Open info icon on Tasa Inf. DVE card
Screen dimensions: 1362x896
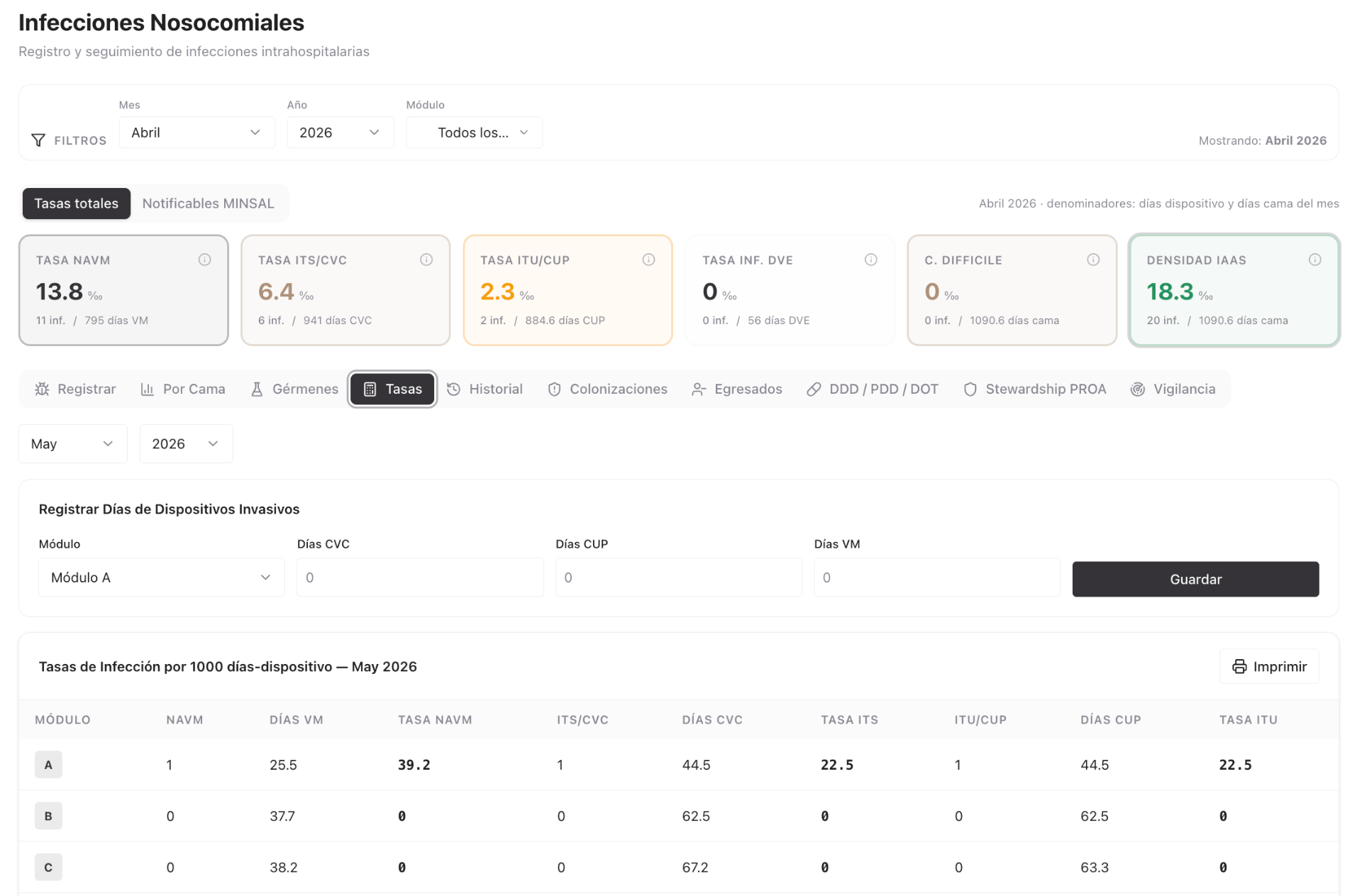pyautogui.click(x=871, y=260)
